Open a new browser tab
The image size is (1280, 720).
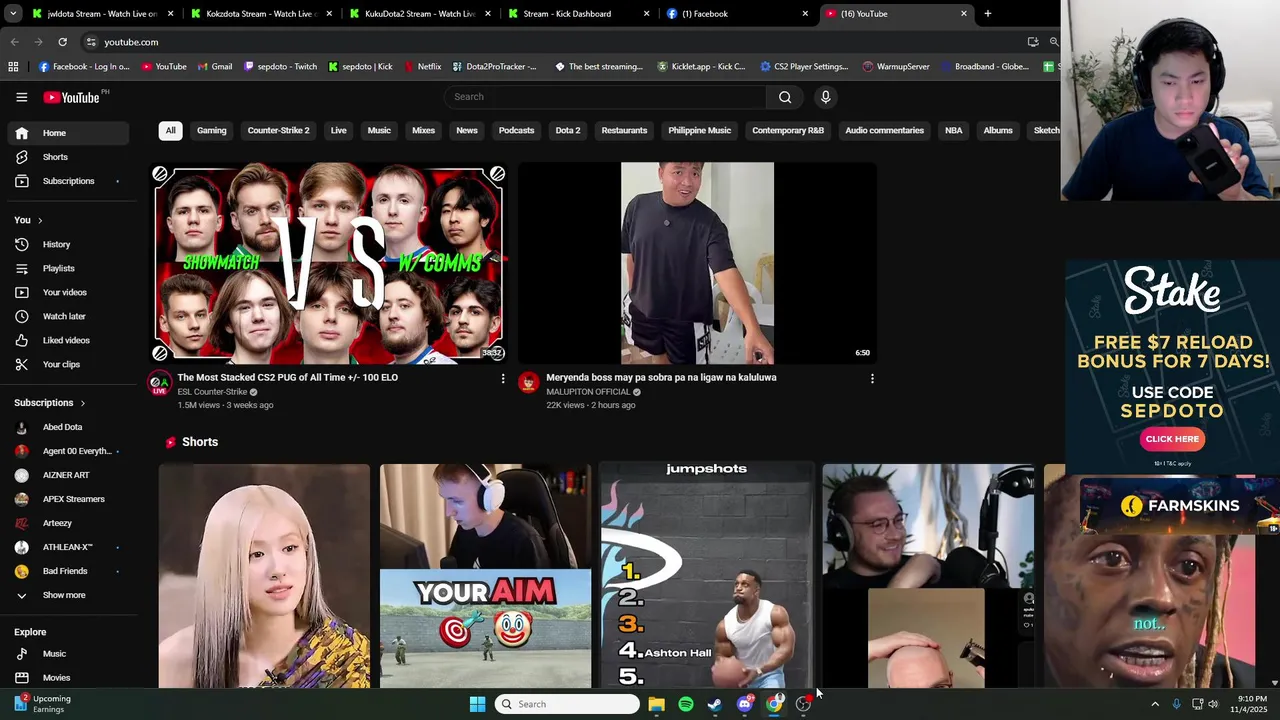pos(988,14)
